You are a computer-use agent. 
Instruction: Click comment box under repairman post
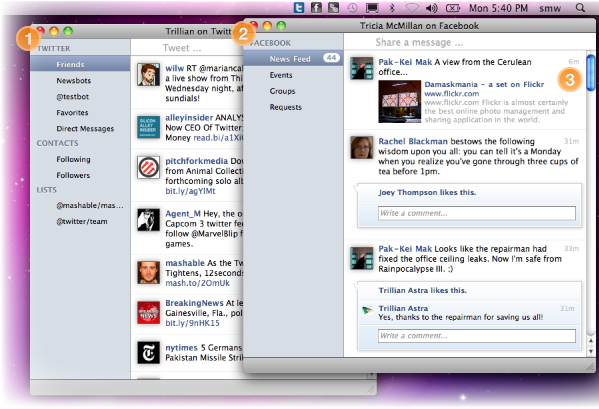coord(476,336)
